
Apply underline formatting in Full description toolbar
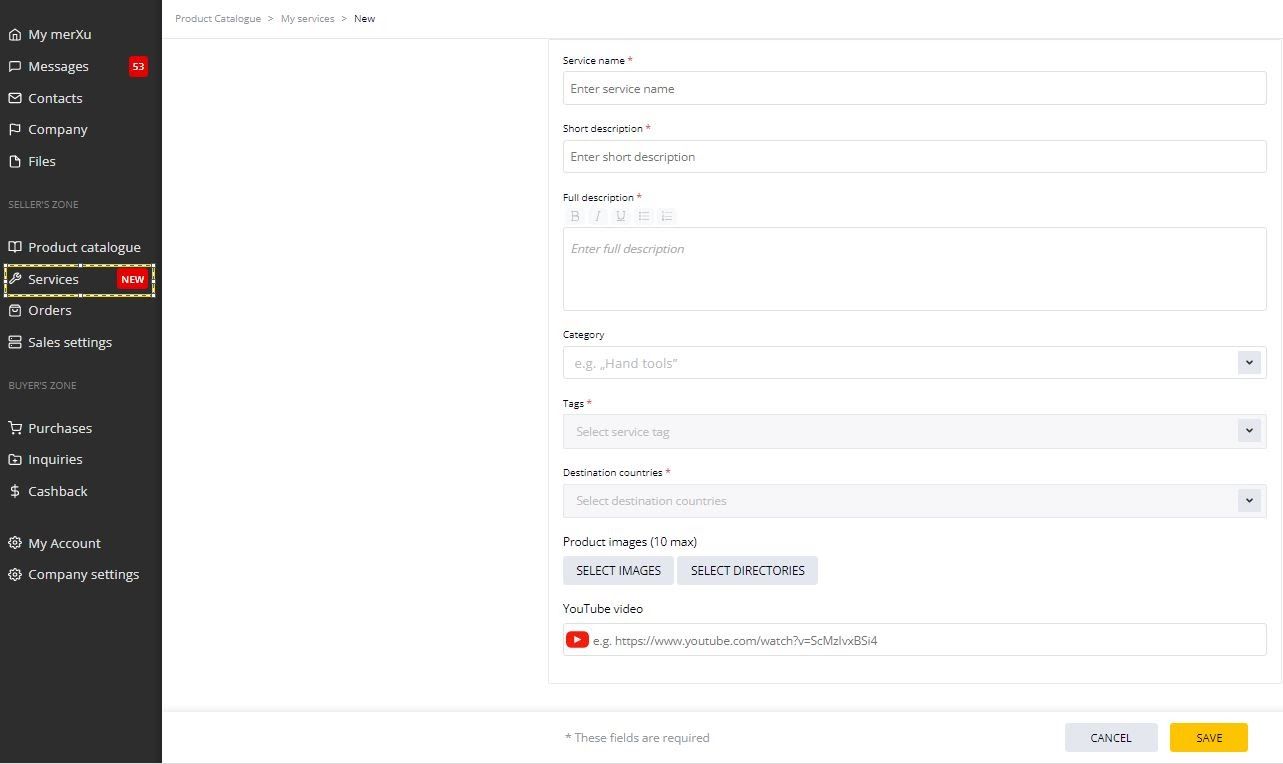click(x=620, y=216)
